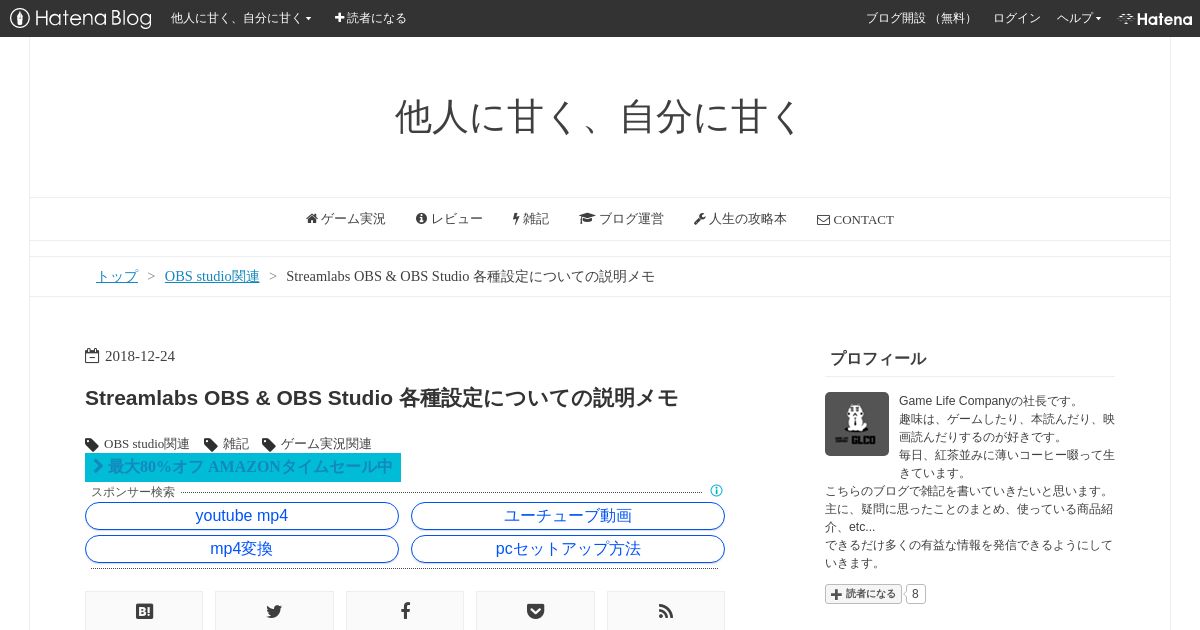Share the post on Facebook
This screenshot has height=630, width=1200.
405,611
